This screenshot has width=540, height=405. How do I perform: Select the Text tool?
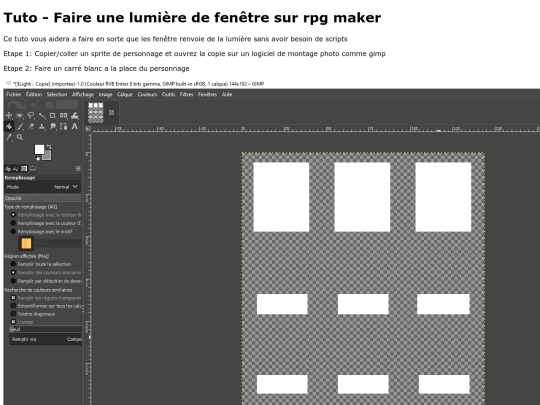(75, 126)
